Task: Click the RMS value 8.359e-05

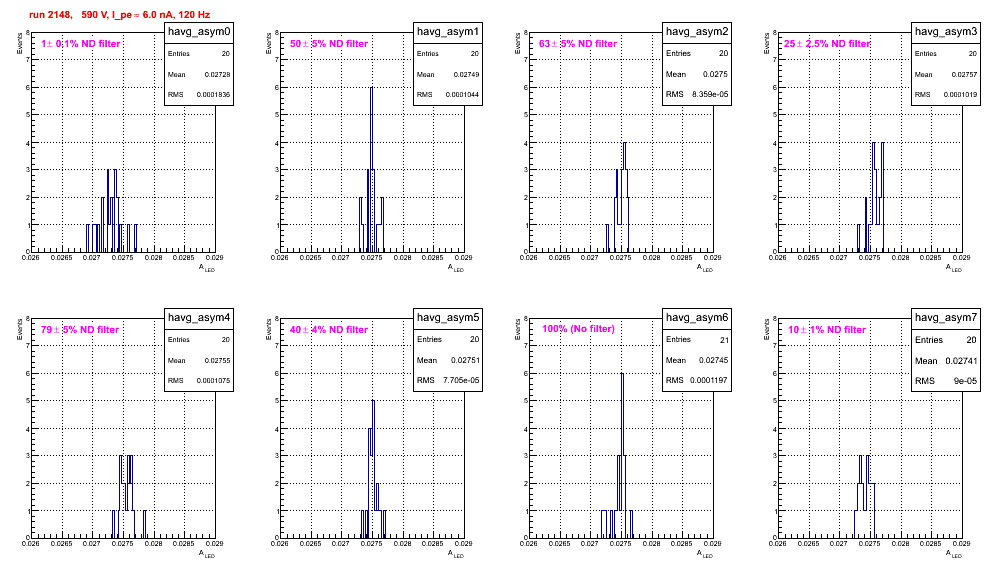Action: coord(710,94)
